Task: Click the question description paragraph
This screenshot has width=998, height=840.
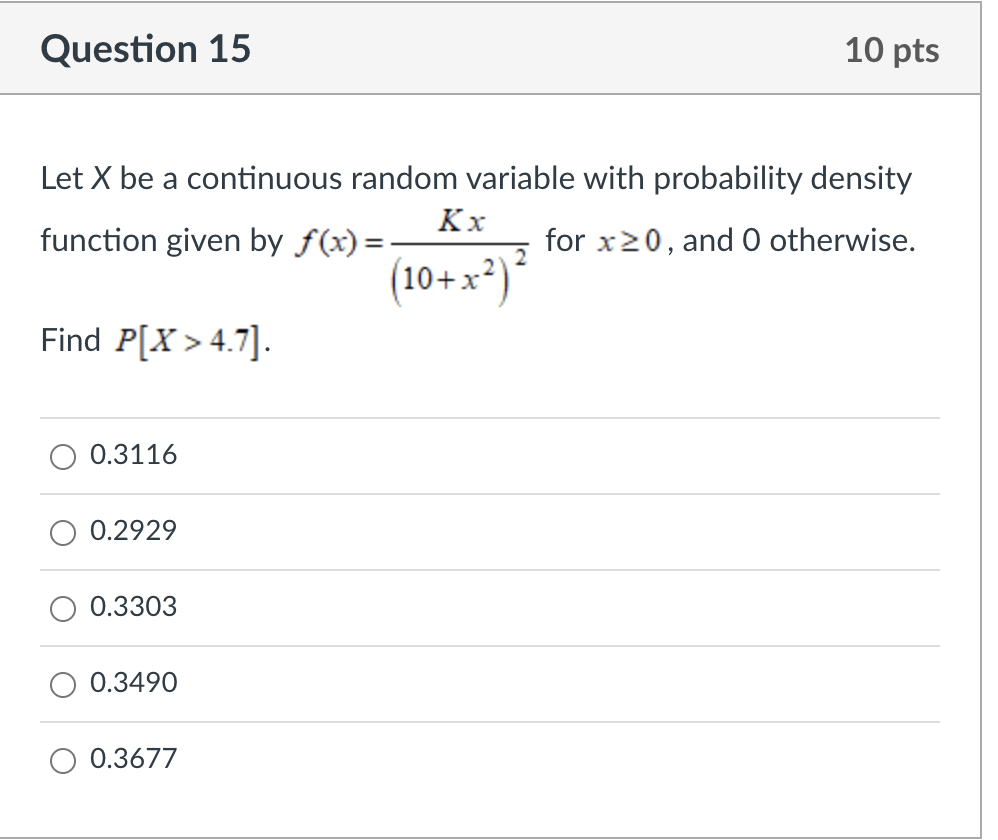Action: (476, 178)
